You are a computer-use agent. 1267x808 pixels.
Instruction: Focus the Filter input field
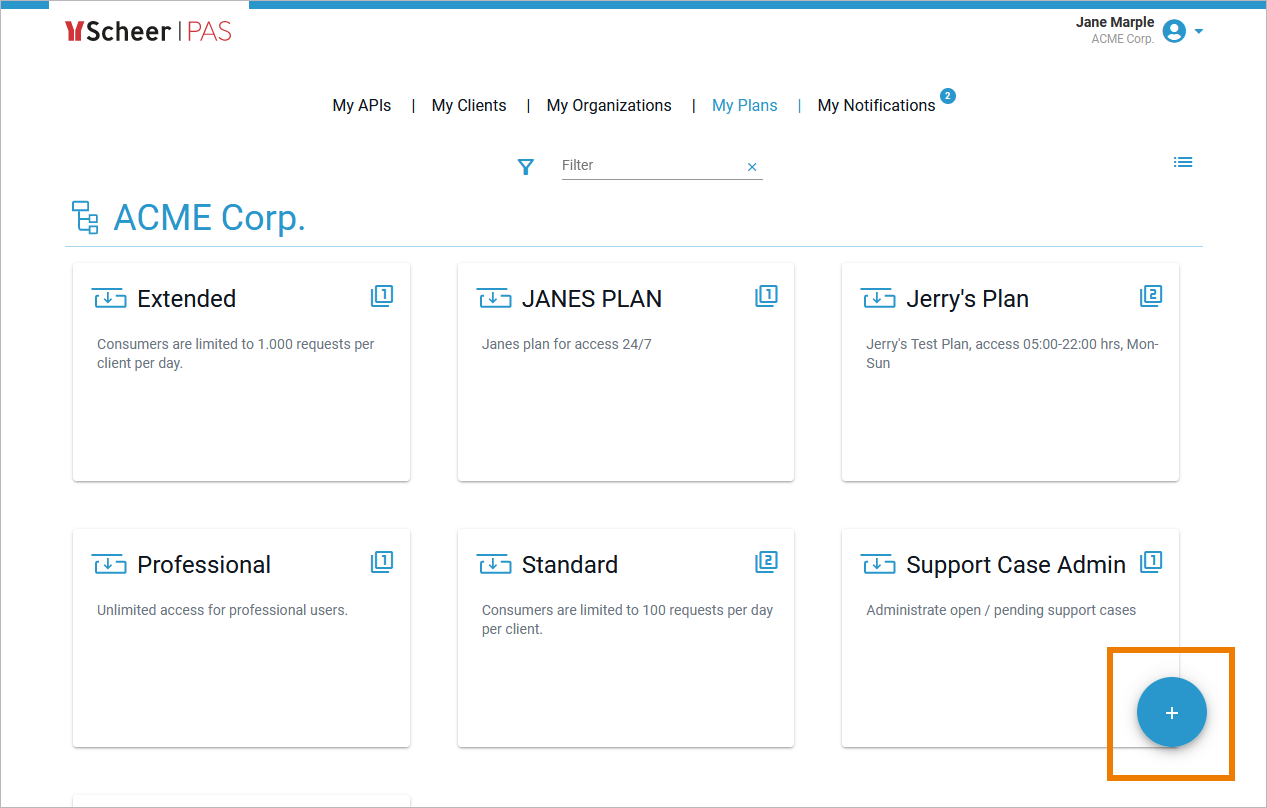coord(650,166)
